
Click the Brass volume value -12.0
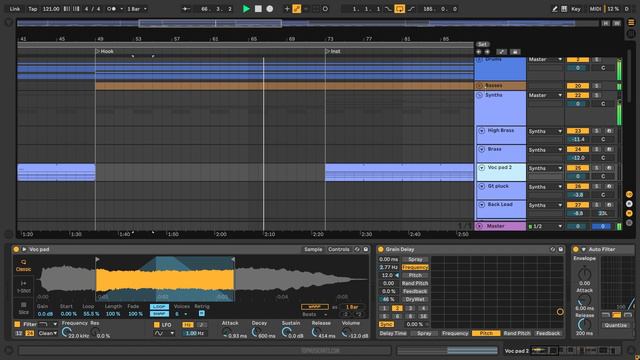[578, 158]
